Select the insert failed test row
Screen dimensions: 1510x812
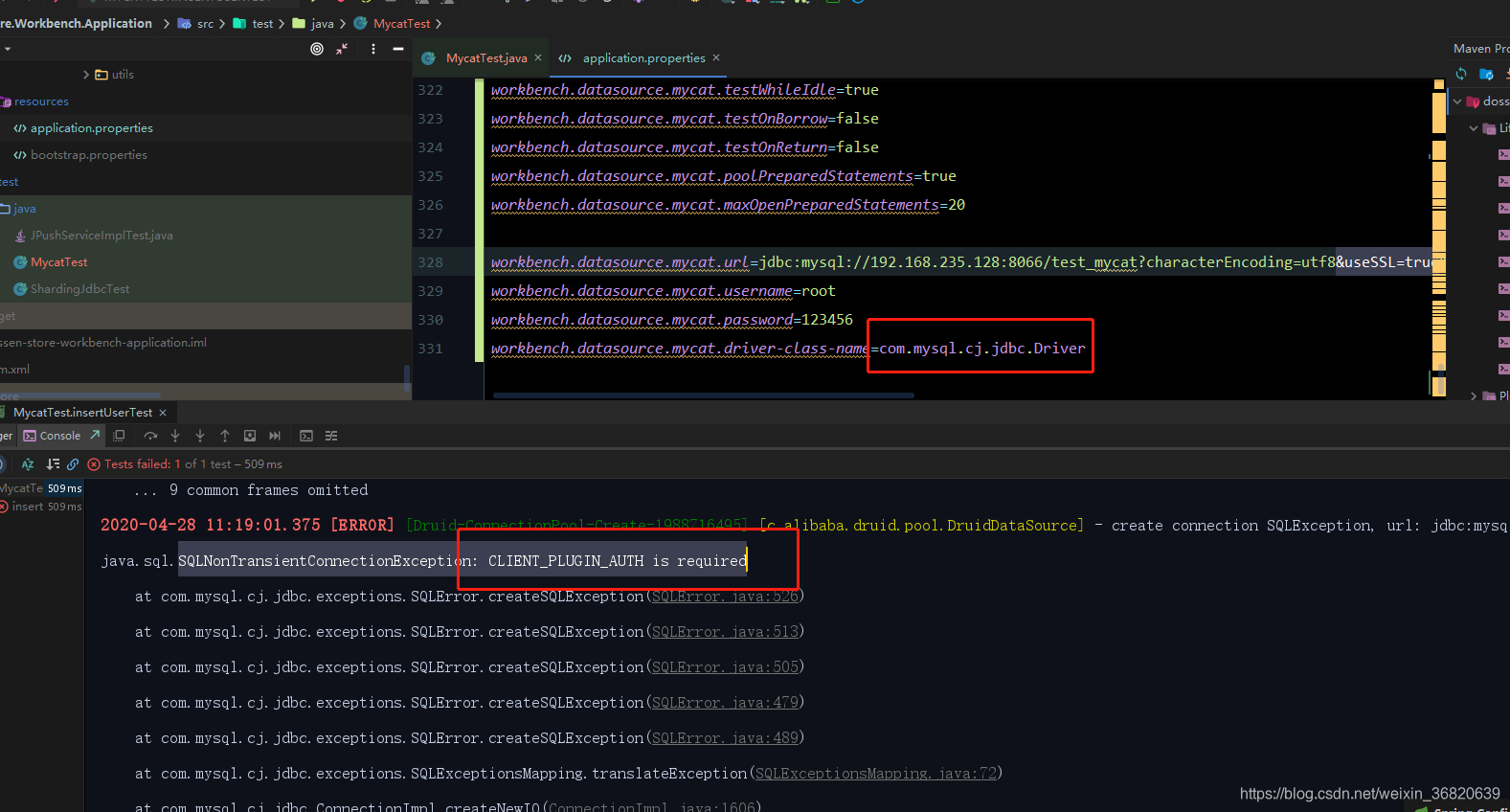[41, 507]
